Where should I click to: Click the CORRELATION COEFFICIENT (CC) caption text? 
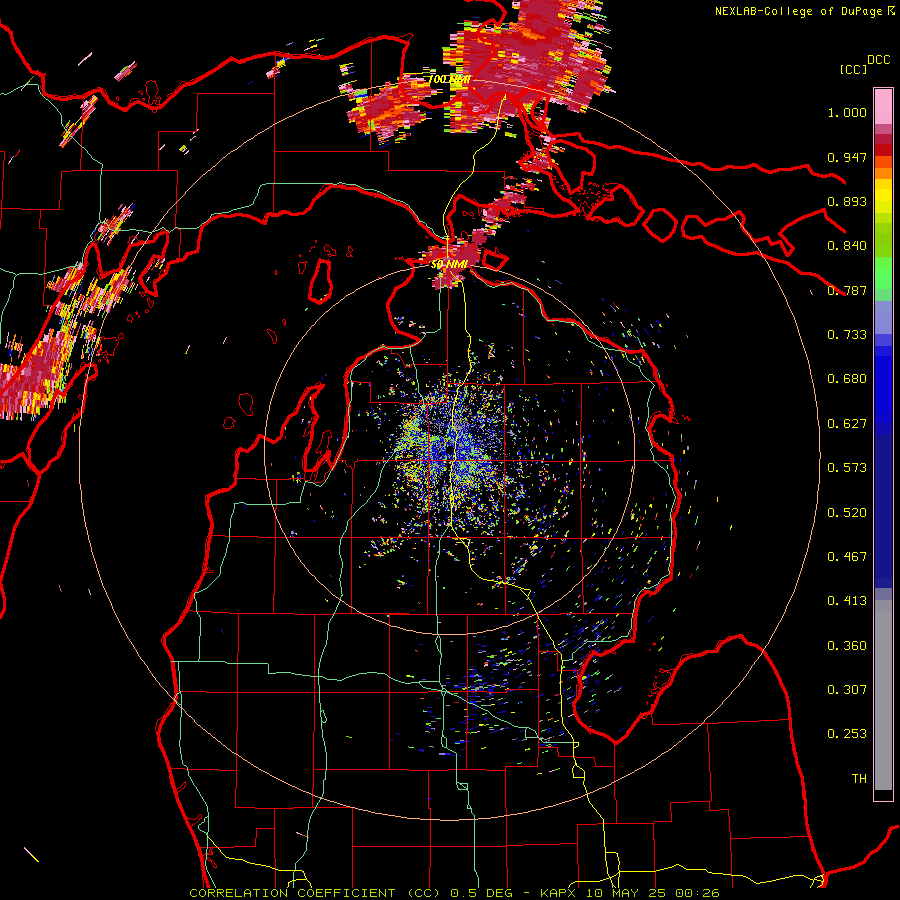point(317,893)
